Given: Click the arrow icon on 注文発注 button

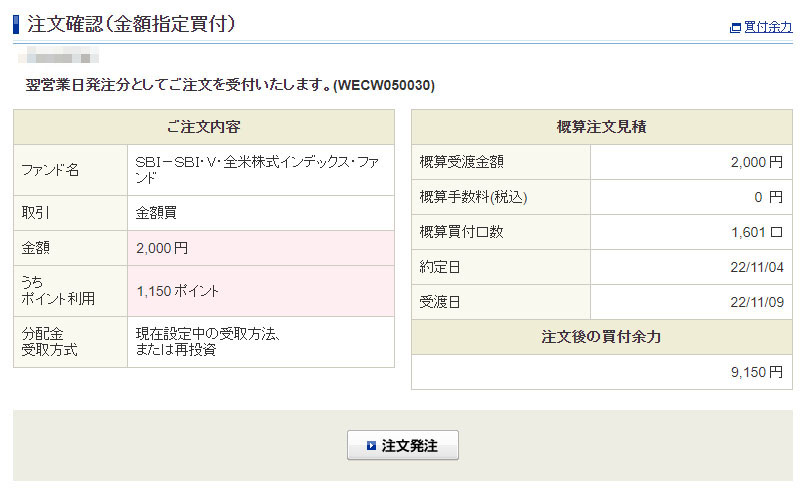Looking at the screenshot, I should (371, 446).
